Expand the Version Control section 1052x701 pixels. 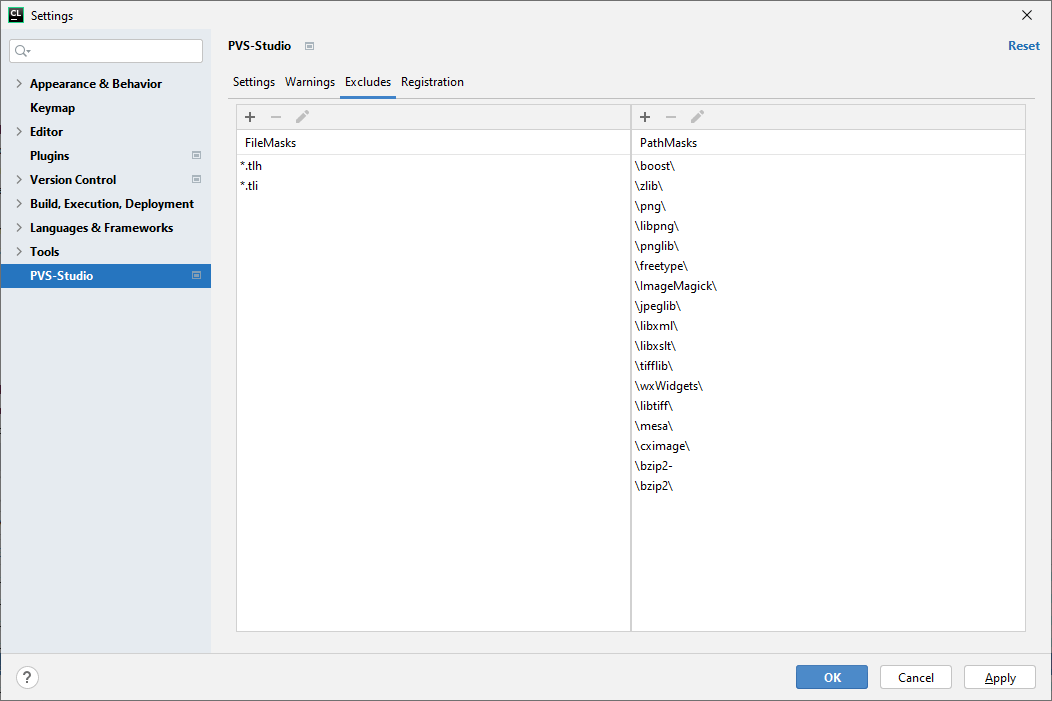tap(19, 180)
